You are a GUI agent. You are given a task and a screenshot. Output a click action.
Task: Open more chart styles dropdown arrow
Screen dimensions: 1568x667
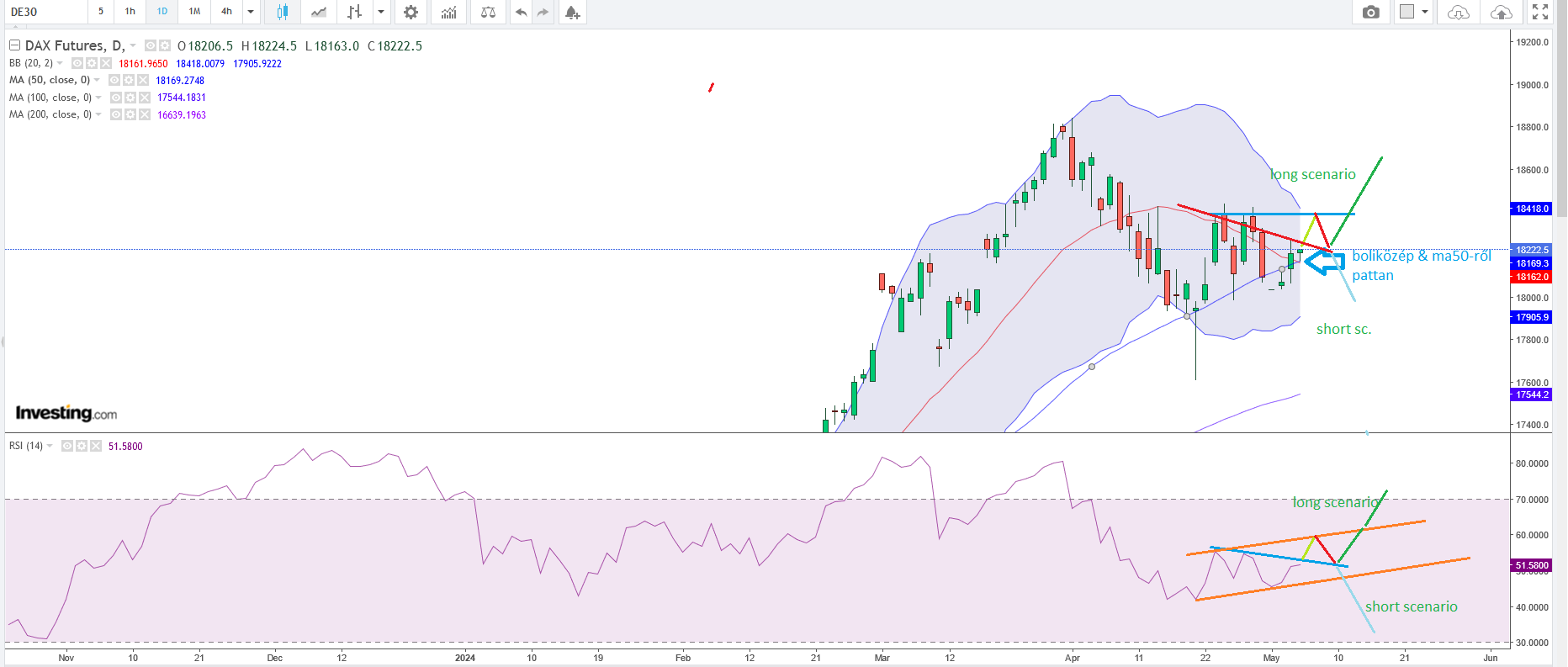(x=381, y=12)
